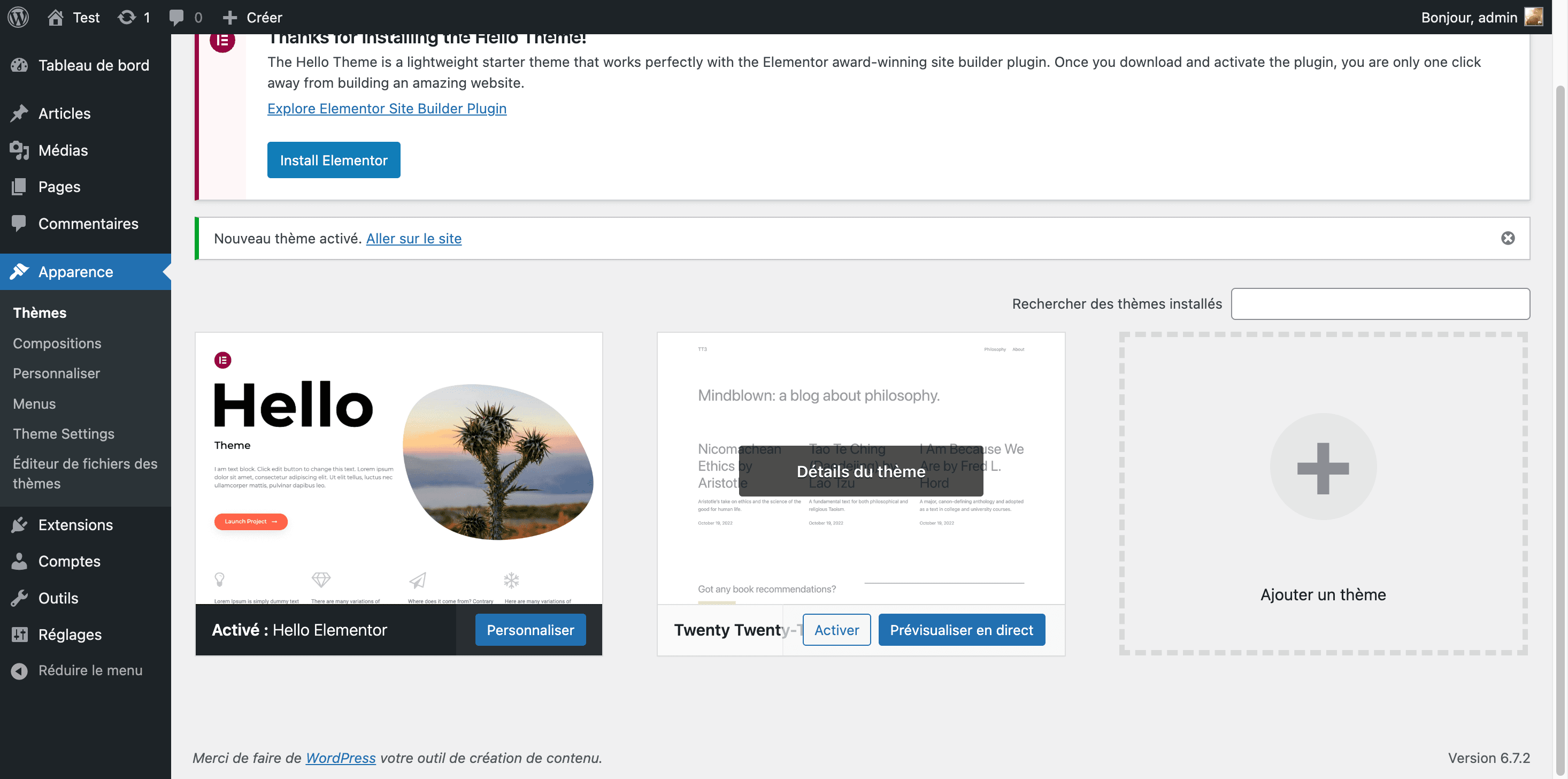Click the admin avatar picture
1568x779 pixels.
tap(1533, 17)
